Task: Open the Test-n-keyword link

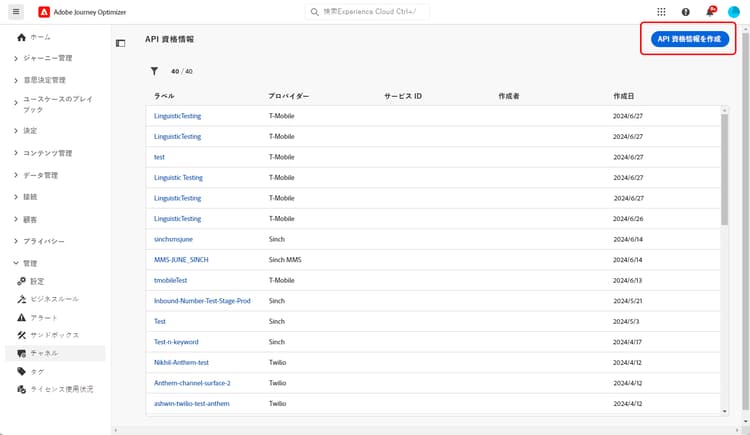Action: coord(176,342)
